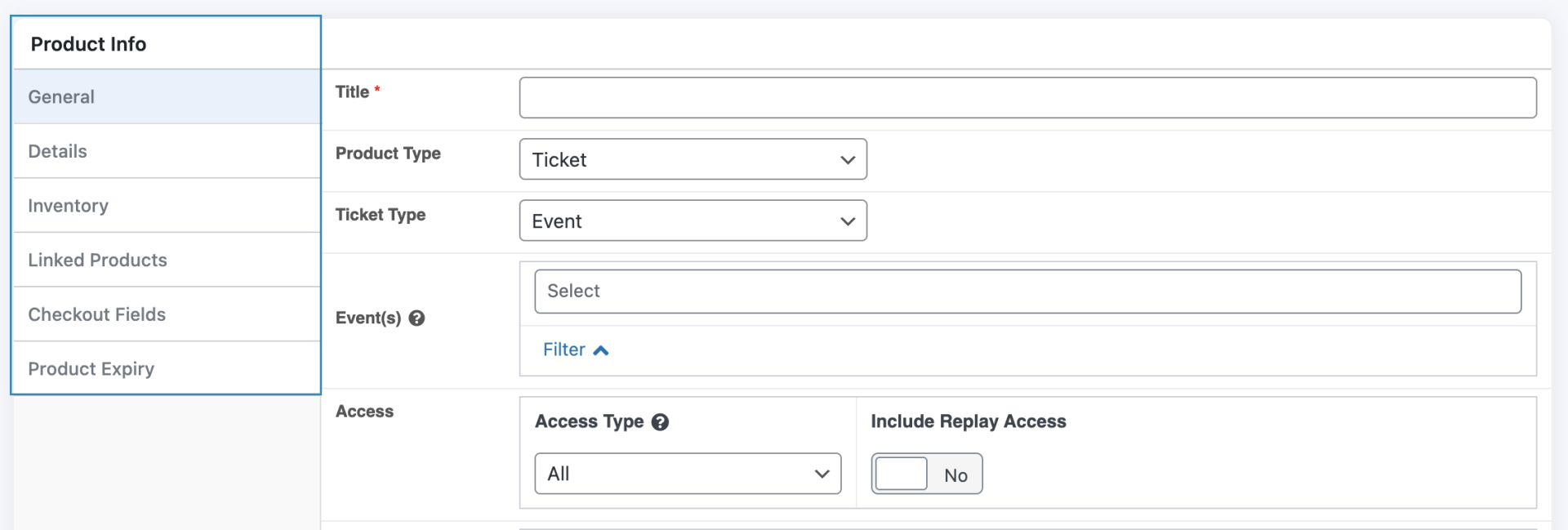Click the Filter link
Screen dimensions: 1568x530
click(564, 350)
